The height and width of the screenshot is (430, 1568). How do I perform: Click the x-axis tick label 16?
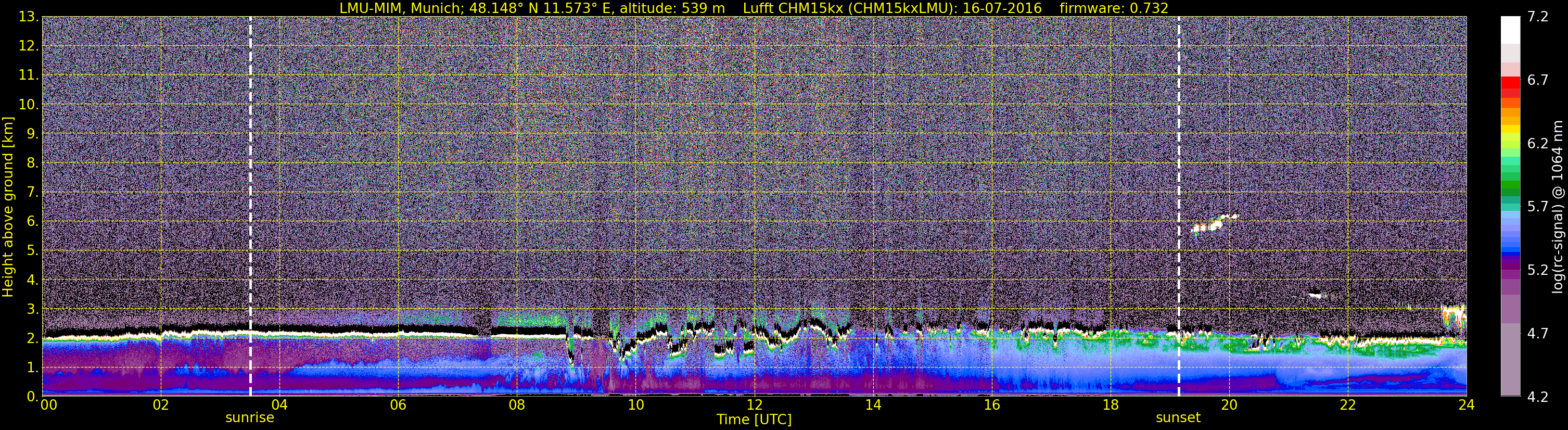pyautogui.click(x=991, y=404)
